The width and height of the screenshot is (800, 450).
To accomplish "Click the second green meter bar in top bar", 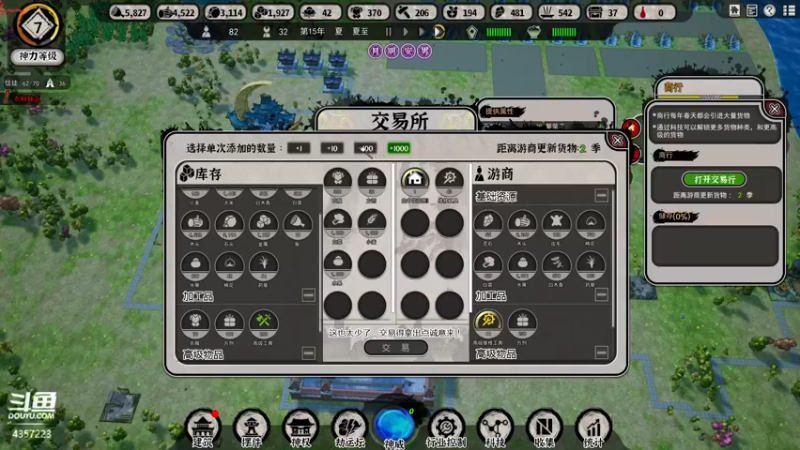I will (x=564, y=32).
